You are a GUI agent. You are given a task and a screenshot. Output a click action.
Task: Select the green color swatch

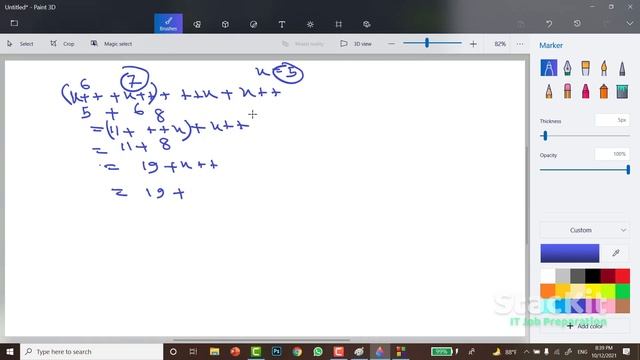(x=622, y=291)
